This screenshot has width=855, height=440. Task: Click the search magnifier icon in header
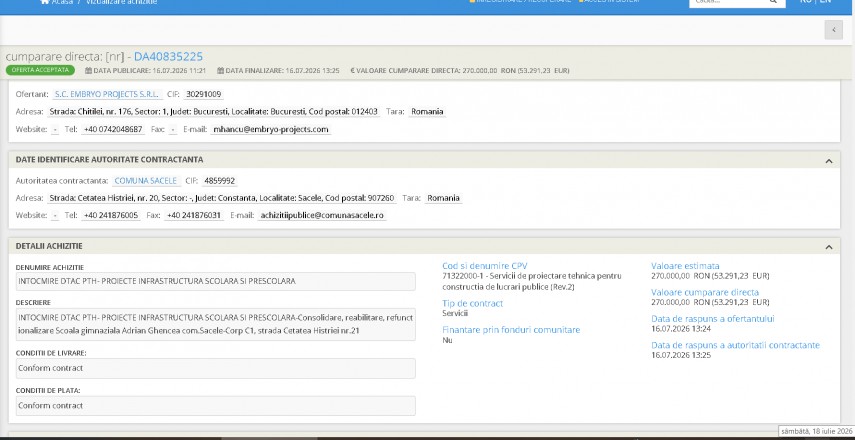pyautogui.click(x=773, y=2)
